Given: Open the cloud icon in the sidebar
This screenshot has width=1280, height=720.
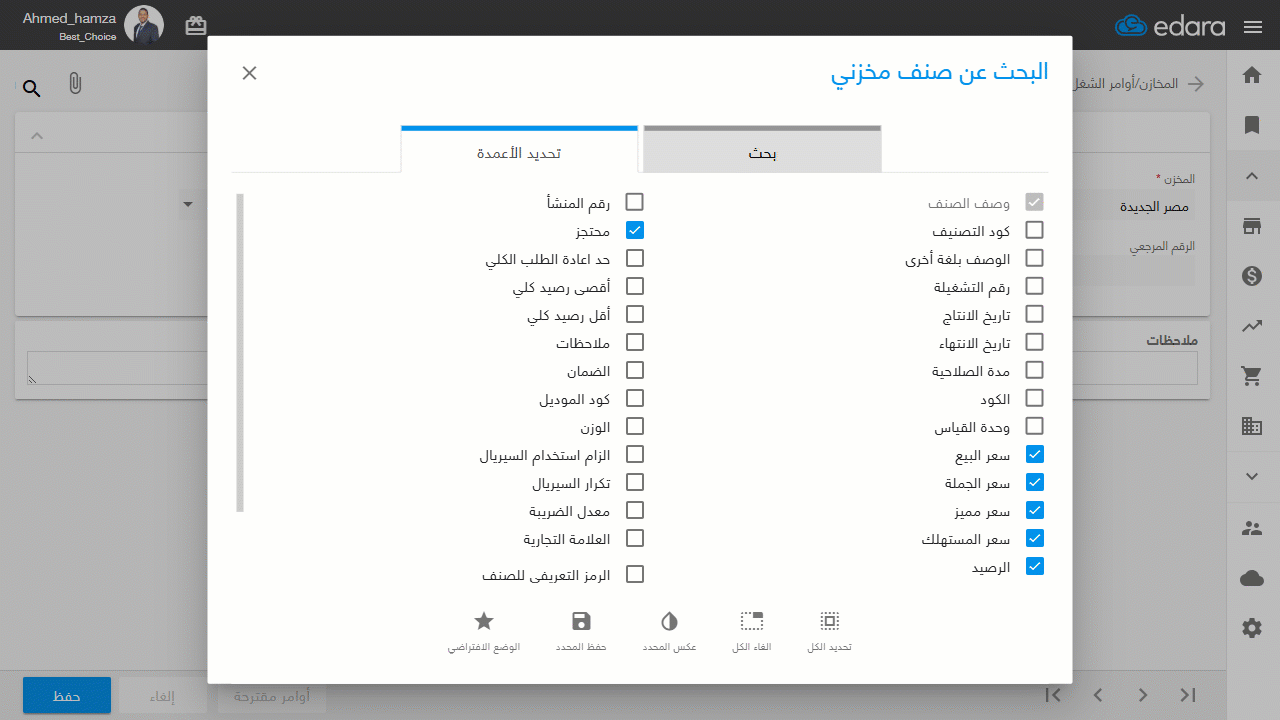Looking at the screenshot, I should pos(1252,578).
